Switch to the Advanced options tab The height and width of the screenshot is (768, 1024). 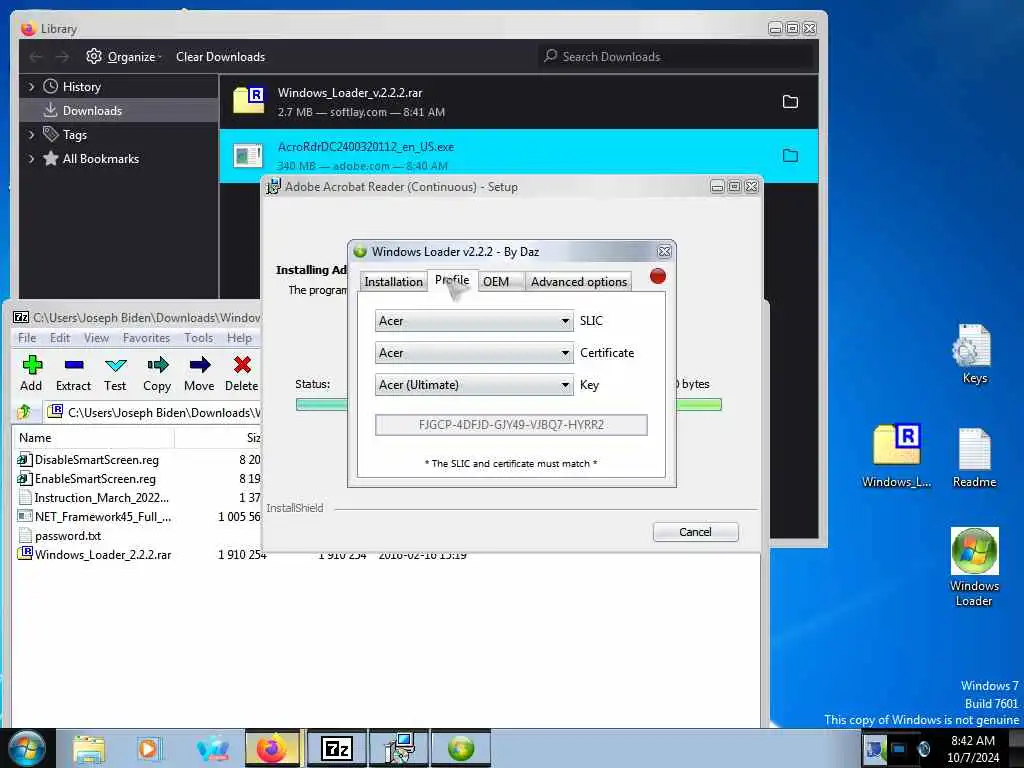[579, 281]
